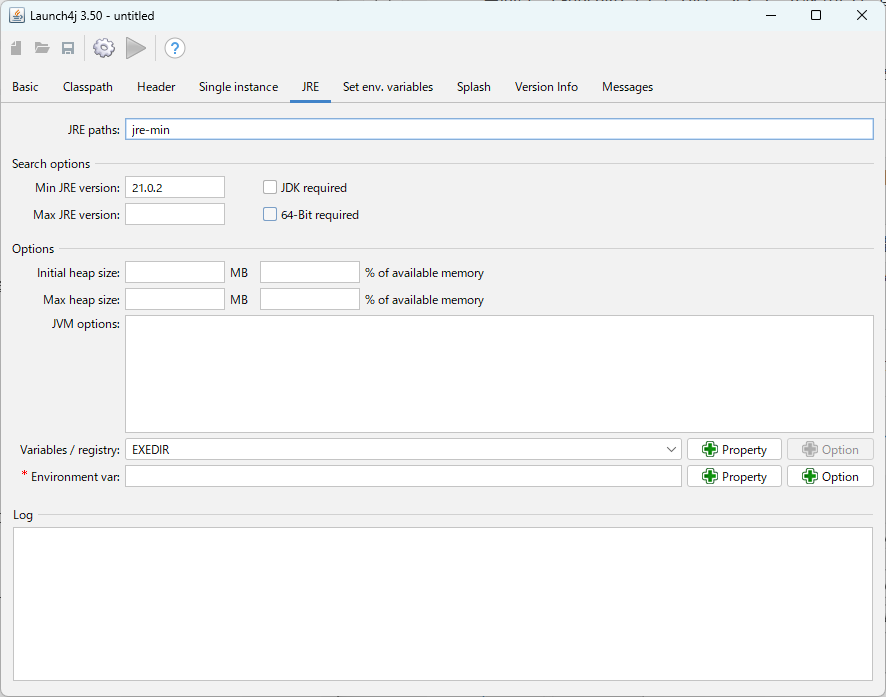Enable the JDK required checkbox

270,187
